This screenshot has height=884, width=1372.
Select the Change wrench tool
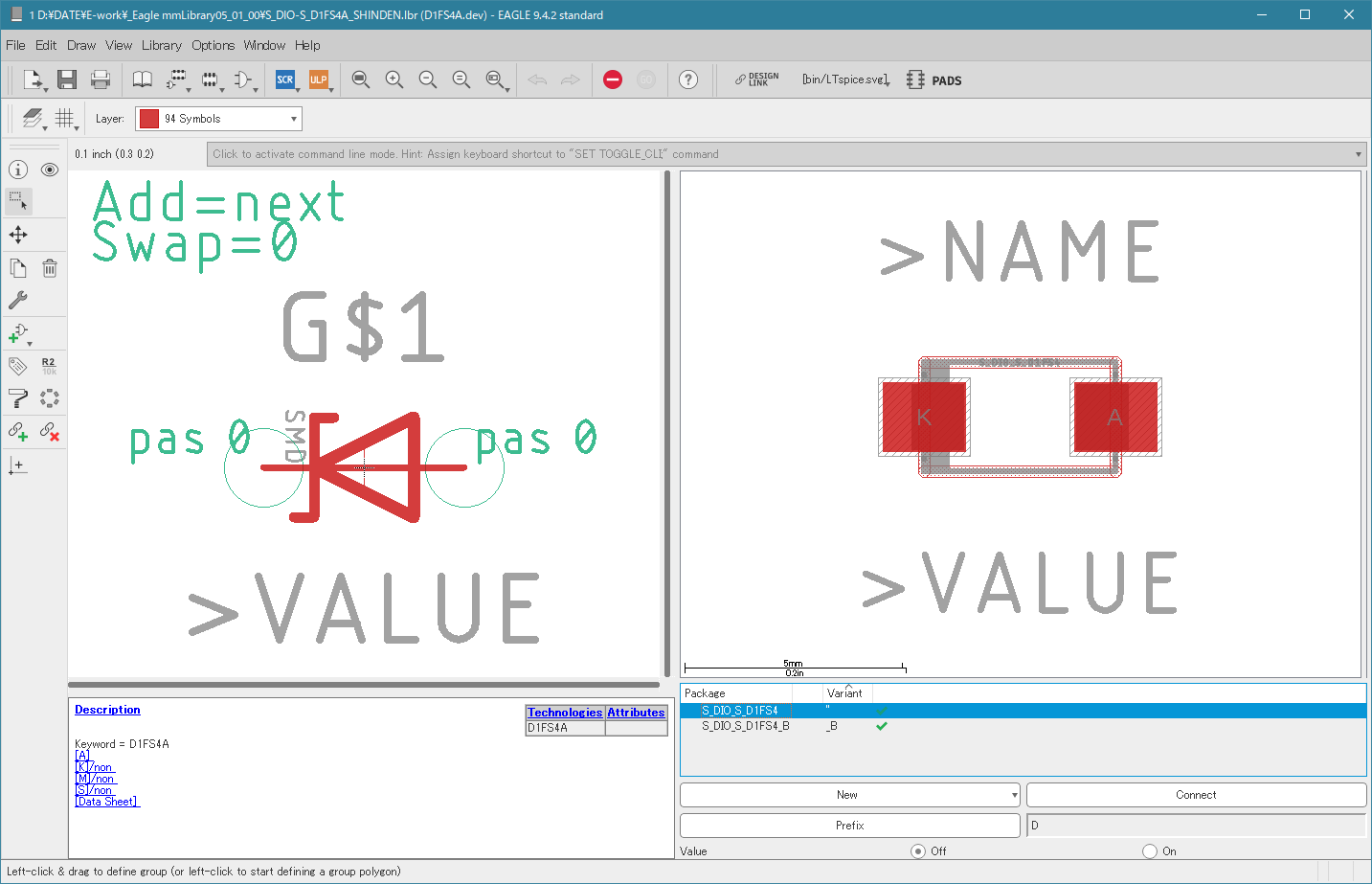(18, 300)
